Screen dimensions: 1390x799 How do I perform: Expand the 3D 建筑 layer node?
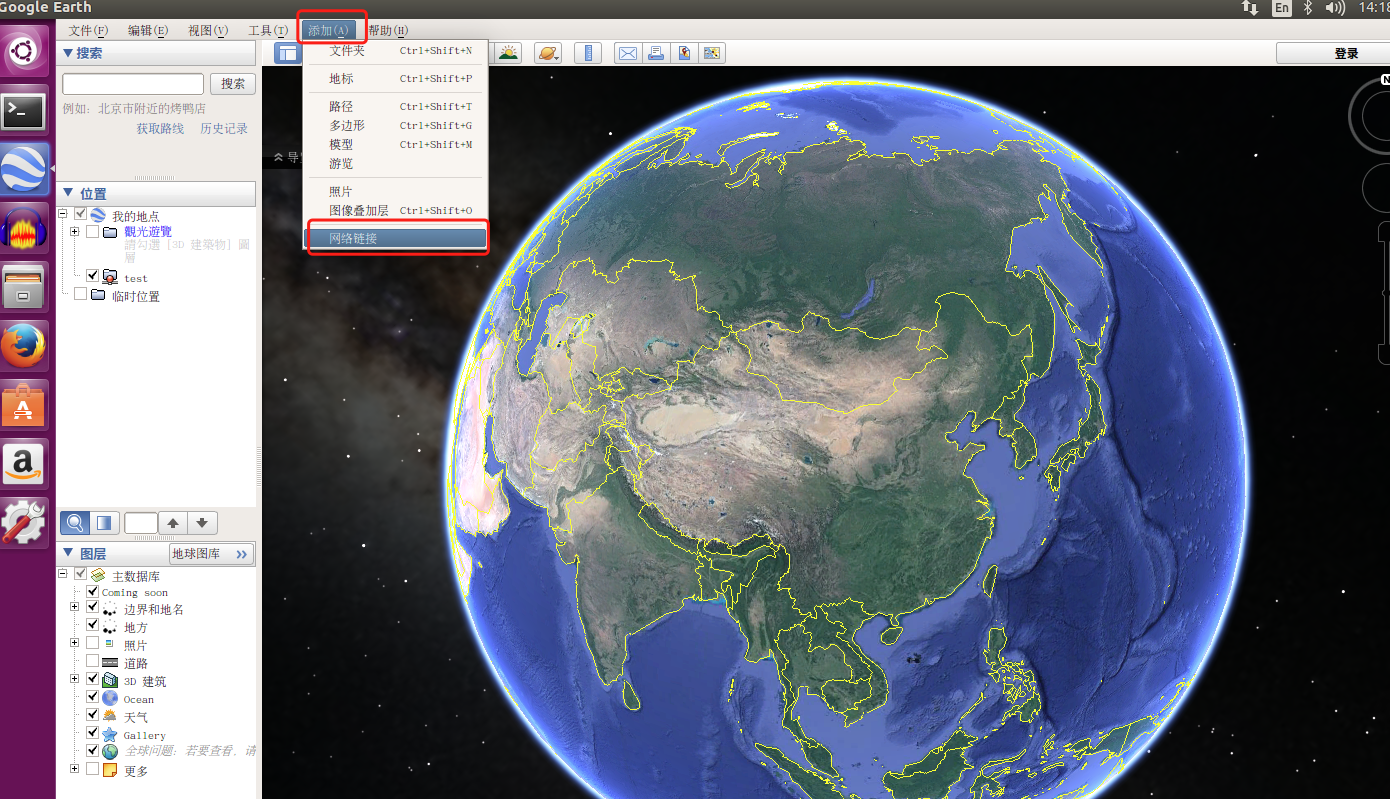point(75,678)
